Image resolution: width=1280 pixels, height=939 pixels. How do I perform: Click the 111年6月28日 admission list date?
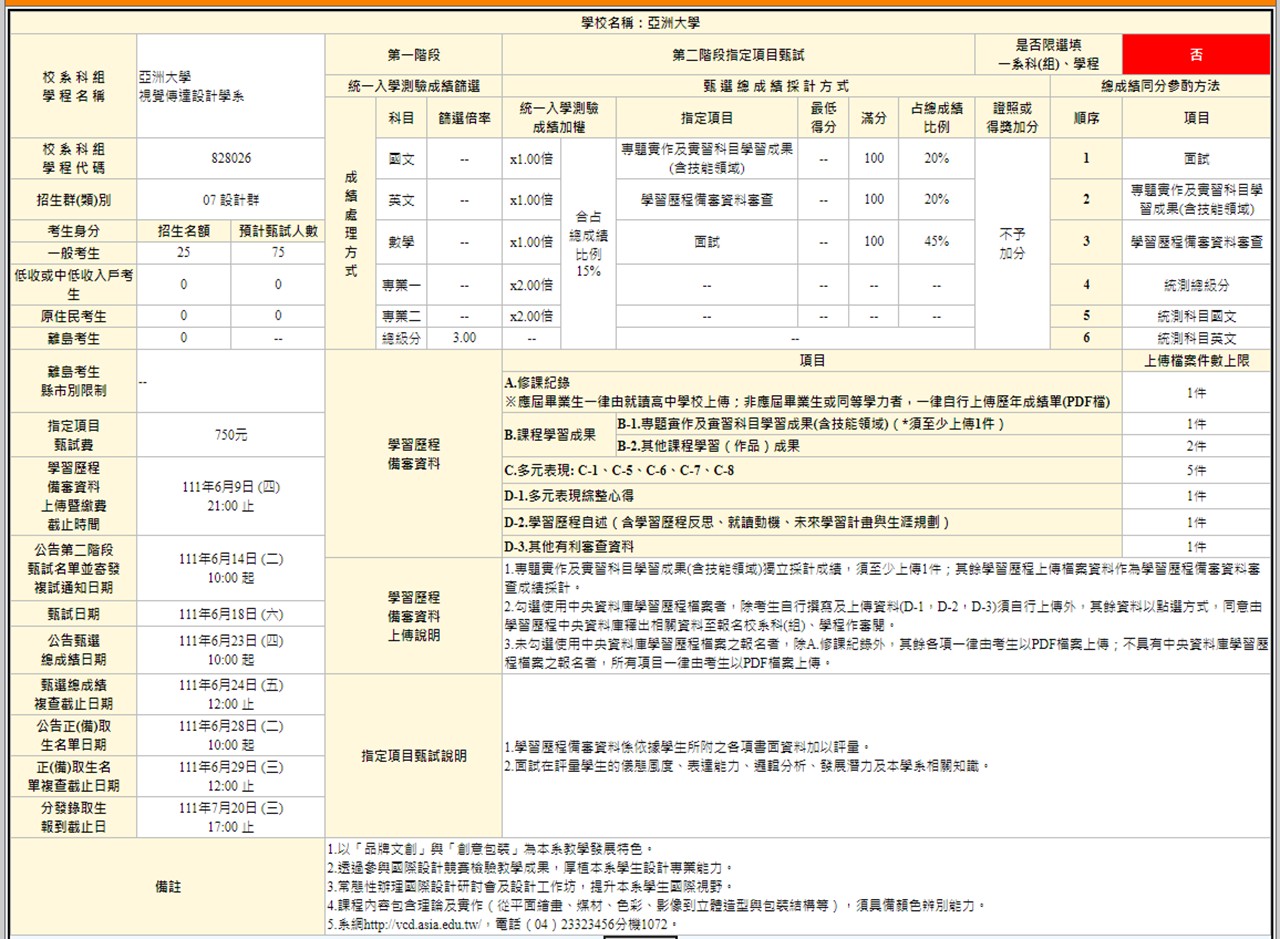pyautogui.click(x=231, y=735)
